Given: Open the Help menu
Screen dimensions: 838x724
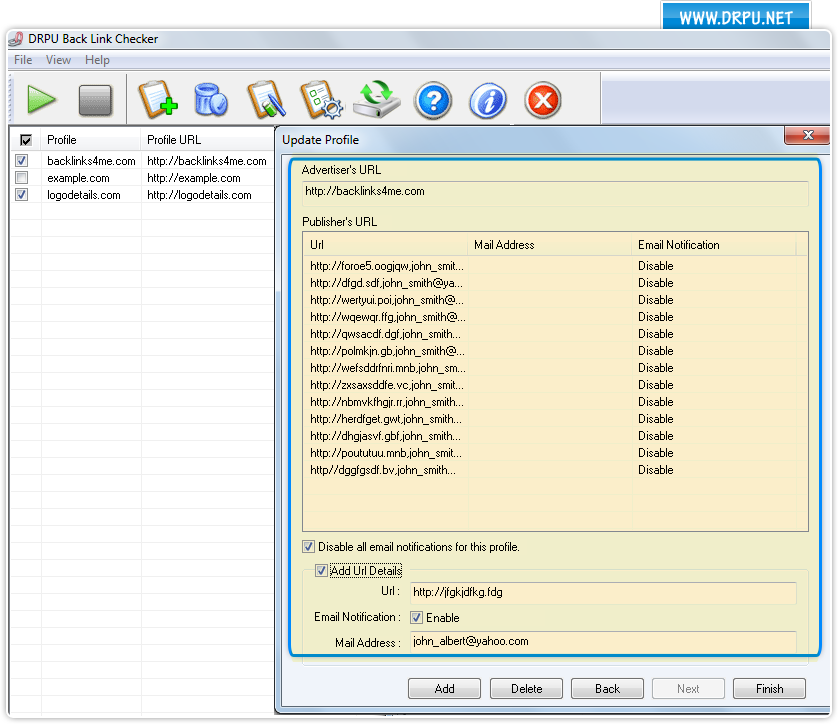Looking at the screenshot, I should point(97,60).
